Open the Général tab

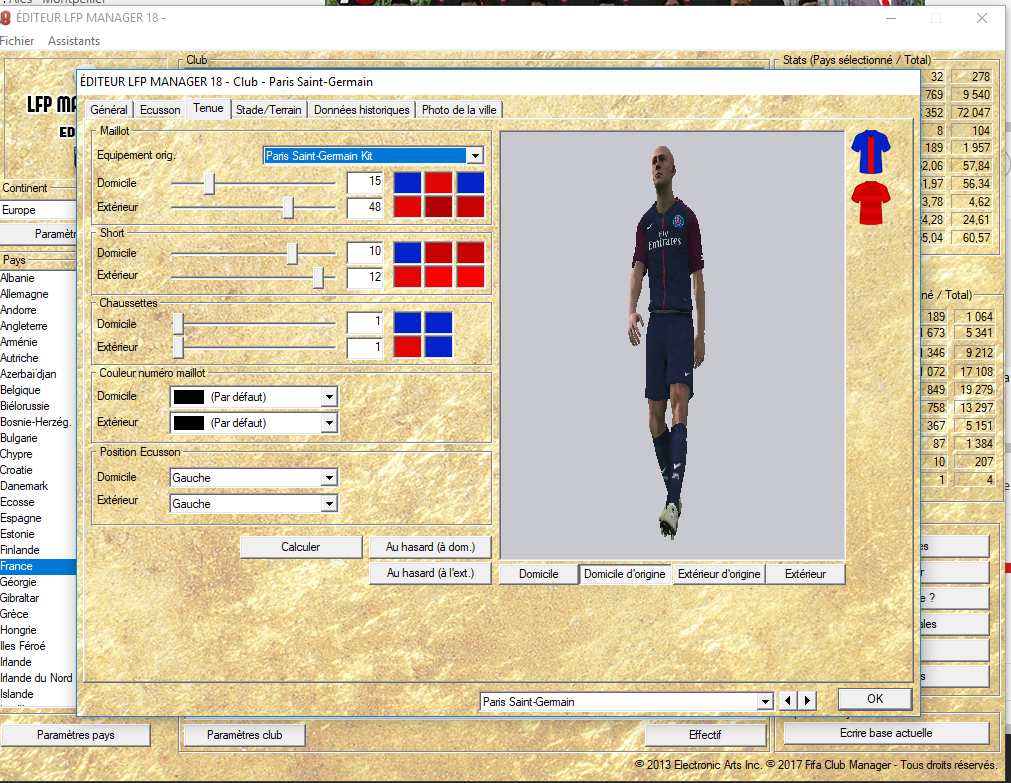coord(109,110)
